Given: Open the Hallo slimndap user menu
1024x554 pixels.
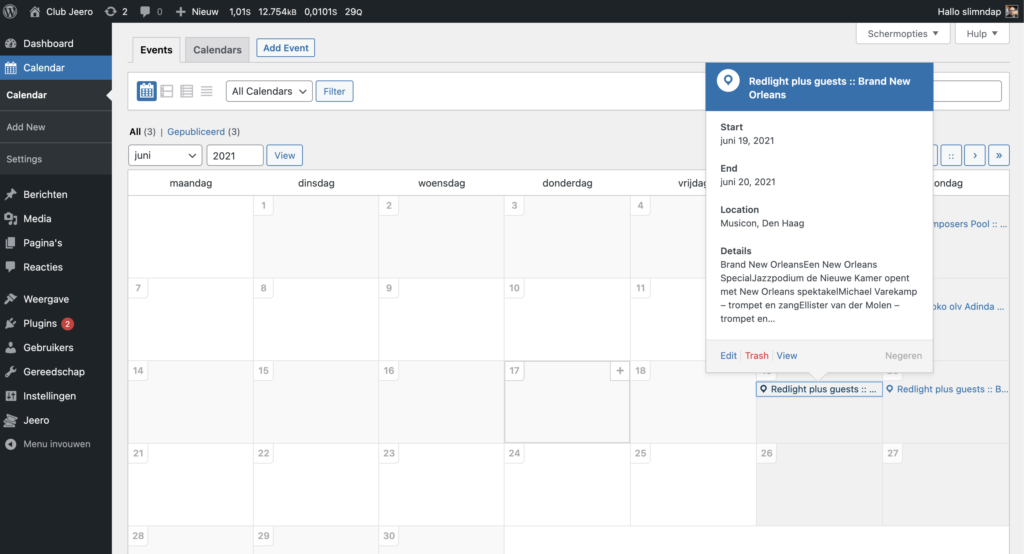Looking at the screenshot, I should tap(977, 11).
